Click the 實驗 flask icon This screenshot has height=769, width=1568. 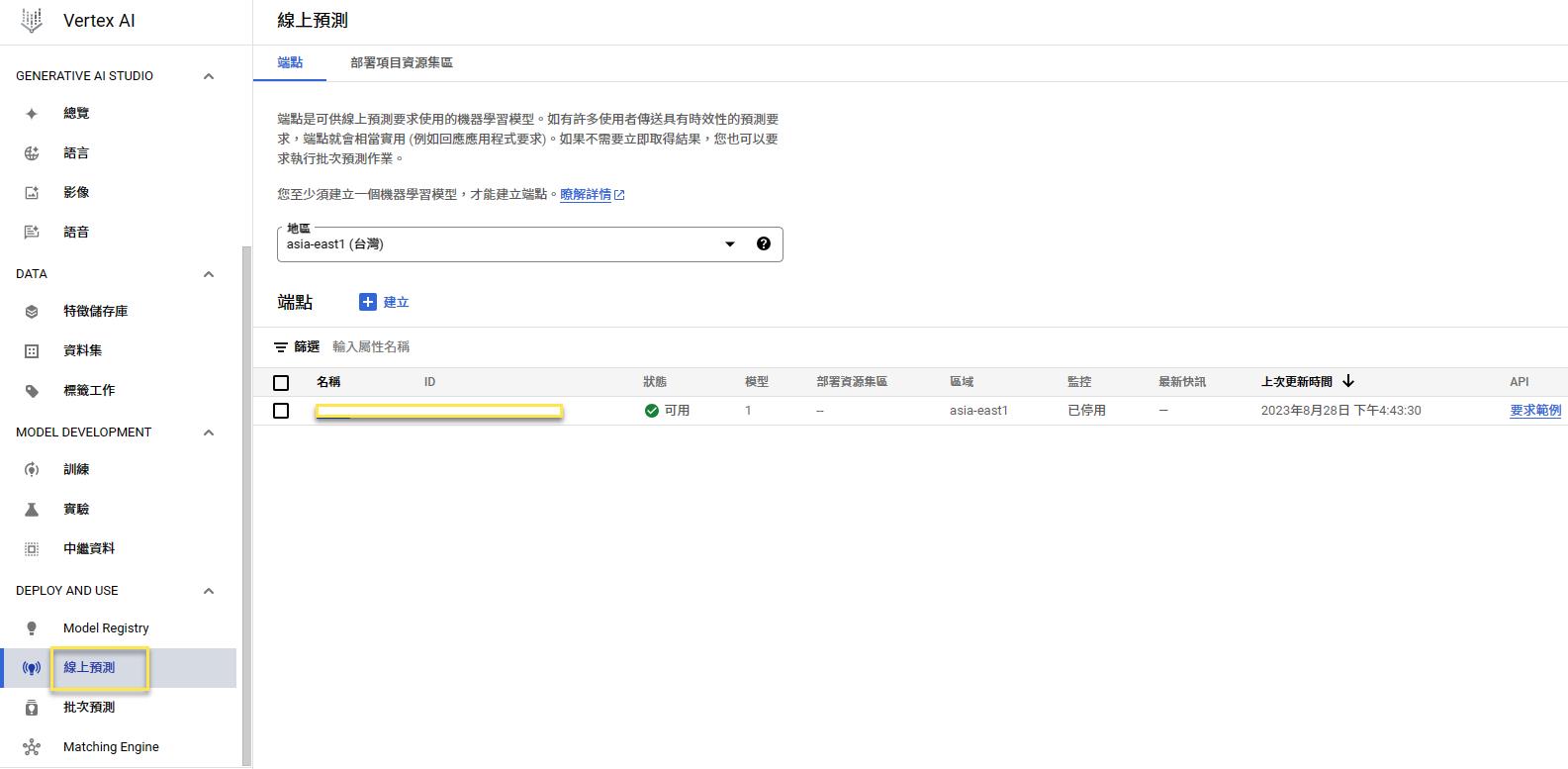tap(32, 510)
